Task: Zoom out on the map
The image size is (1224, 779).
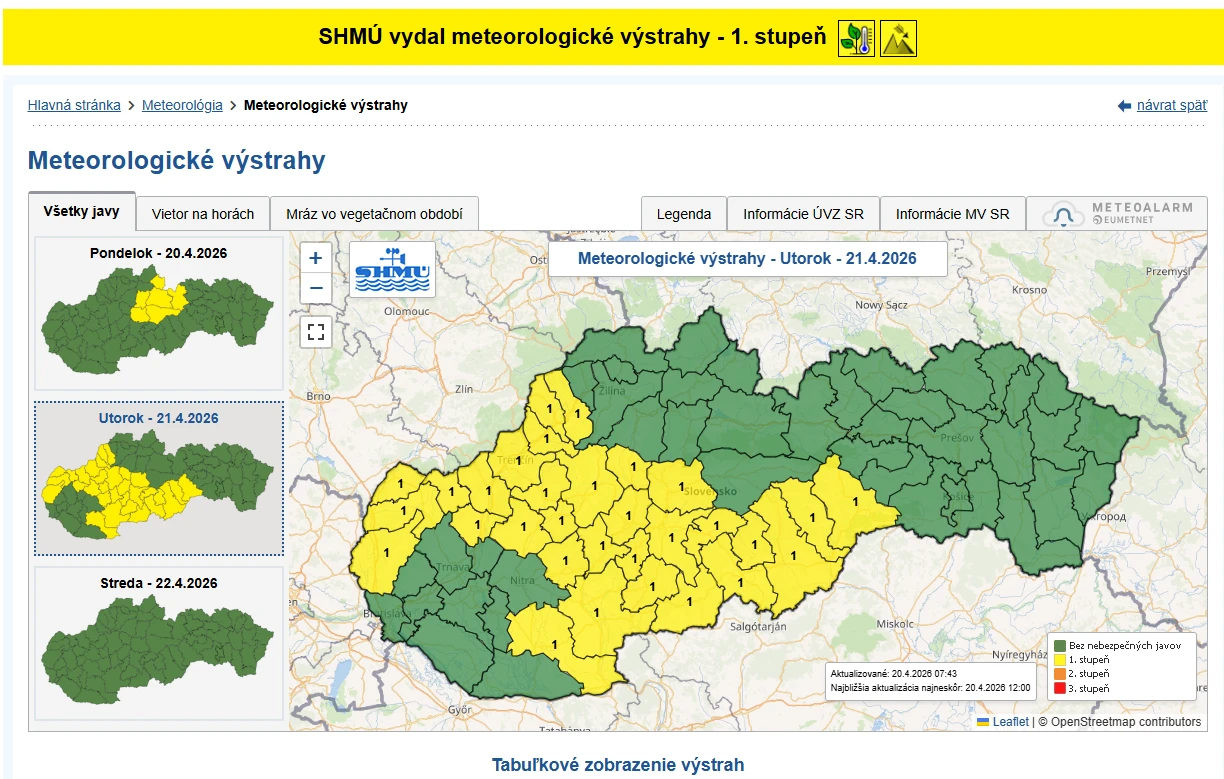Action: pos(316,289)
